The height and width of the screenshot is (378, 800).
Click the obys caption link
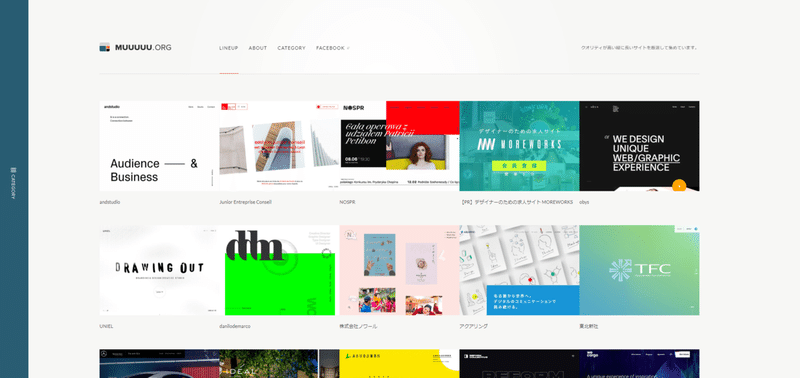coord(584,202)
